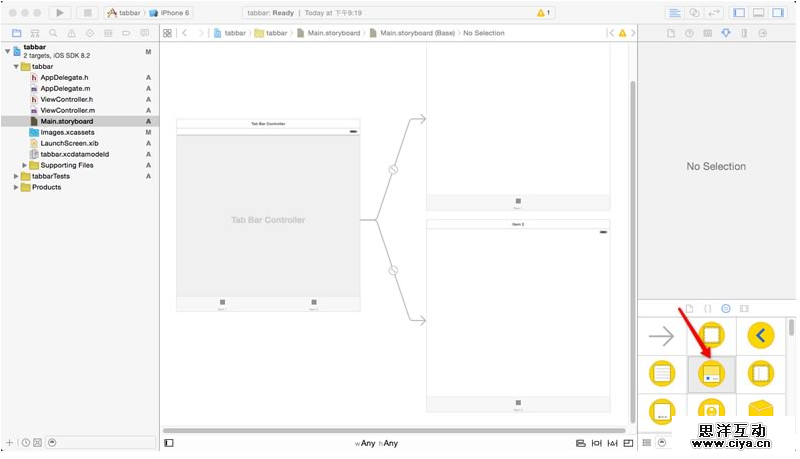
Task: Open the wAny hAny size class control
Action: coord(377,443)
